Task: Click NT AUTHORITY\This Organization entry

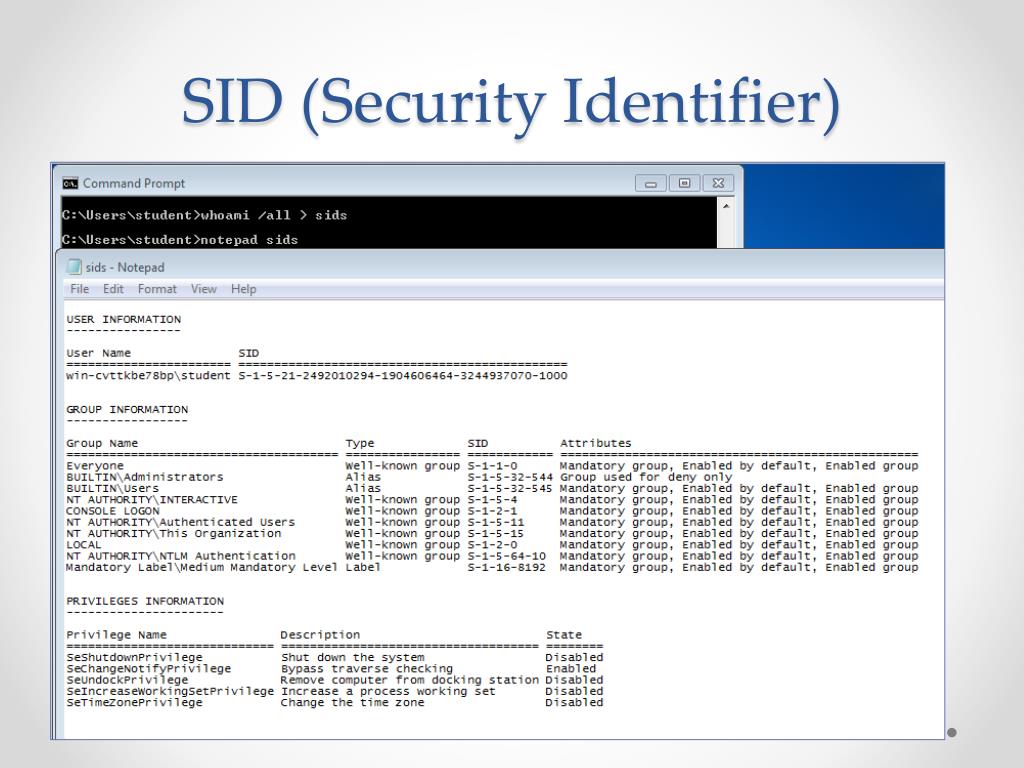Action: [174, 534]
